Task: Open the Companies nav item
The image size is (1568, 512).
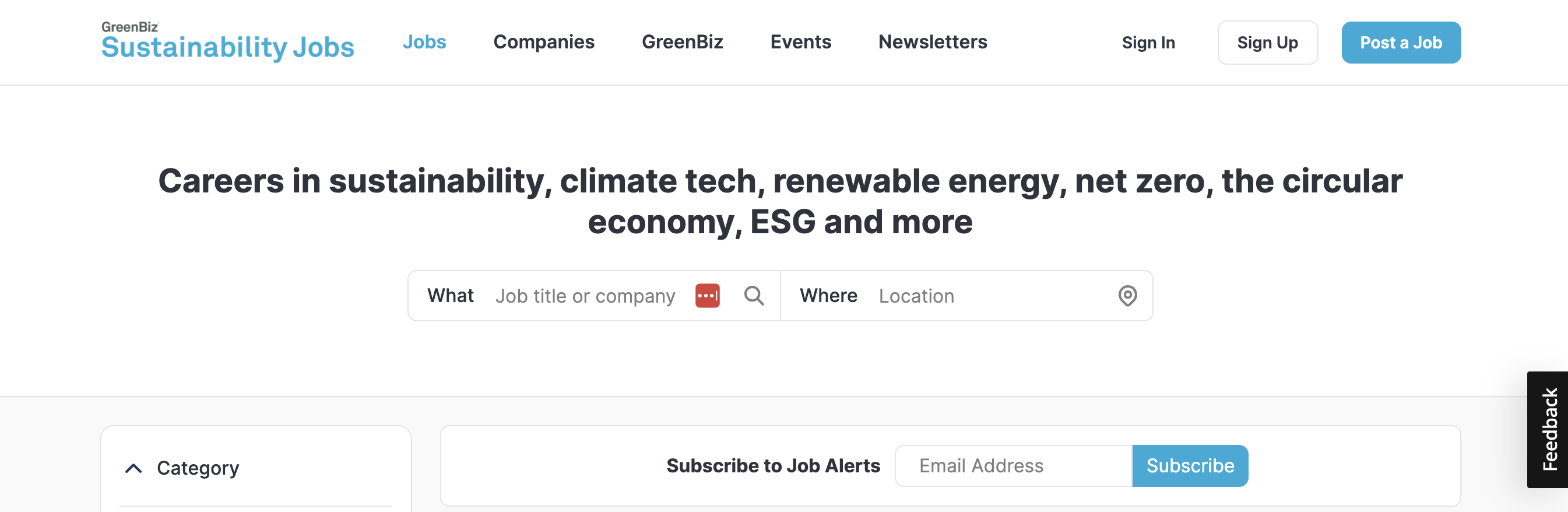Action: click(x=544, y=42)
